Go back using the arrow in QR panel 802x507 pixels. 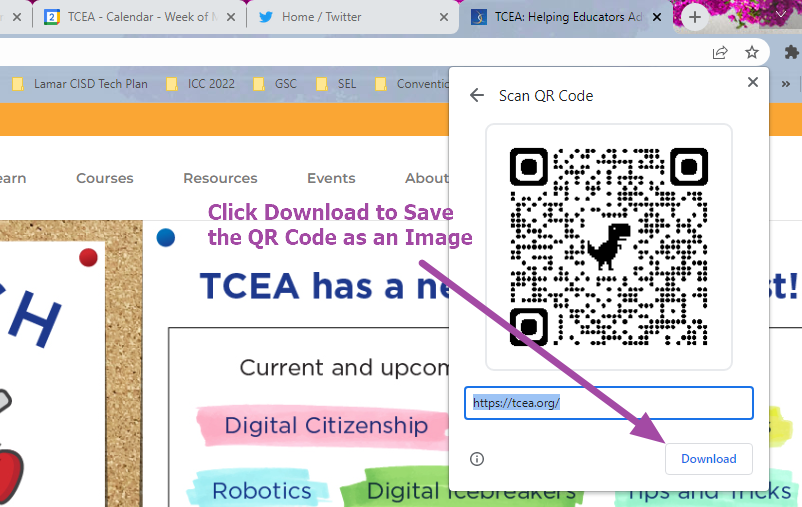click(x=477, y=95)
